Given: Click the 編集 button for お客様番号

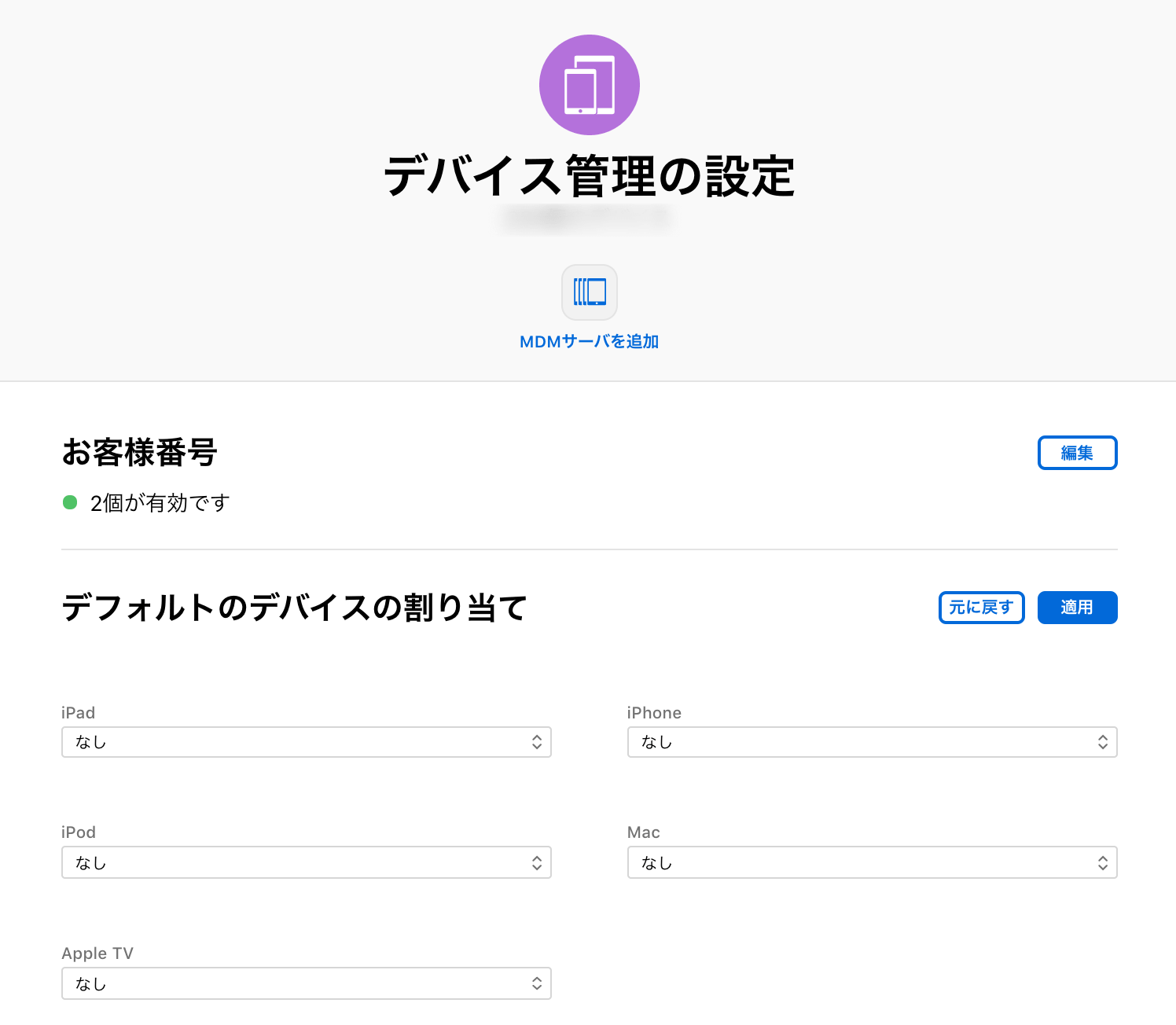Looking at the screenshot, I should pos(1077,453).
